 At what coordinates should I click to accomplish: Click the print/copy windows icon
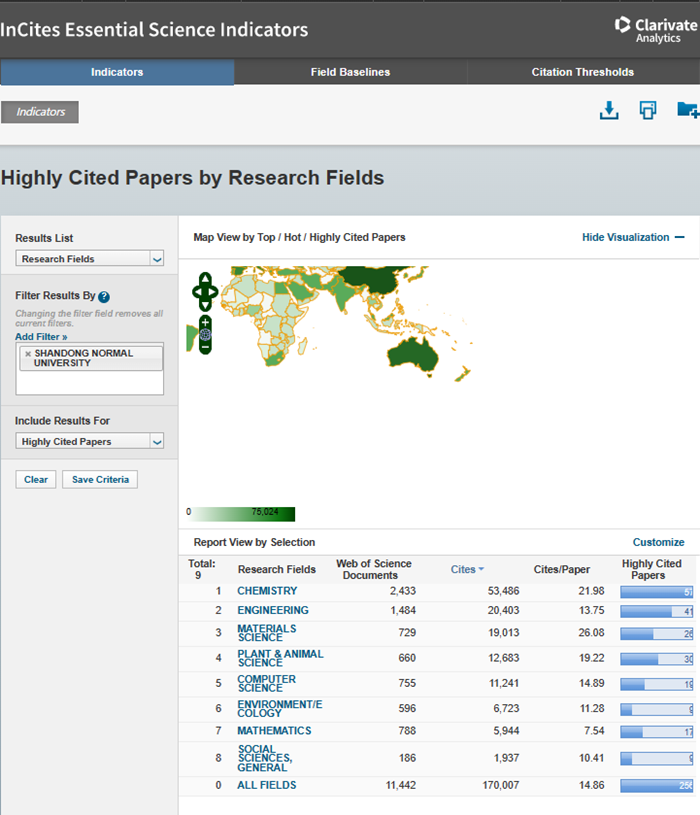coord(648,111)
